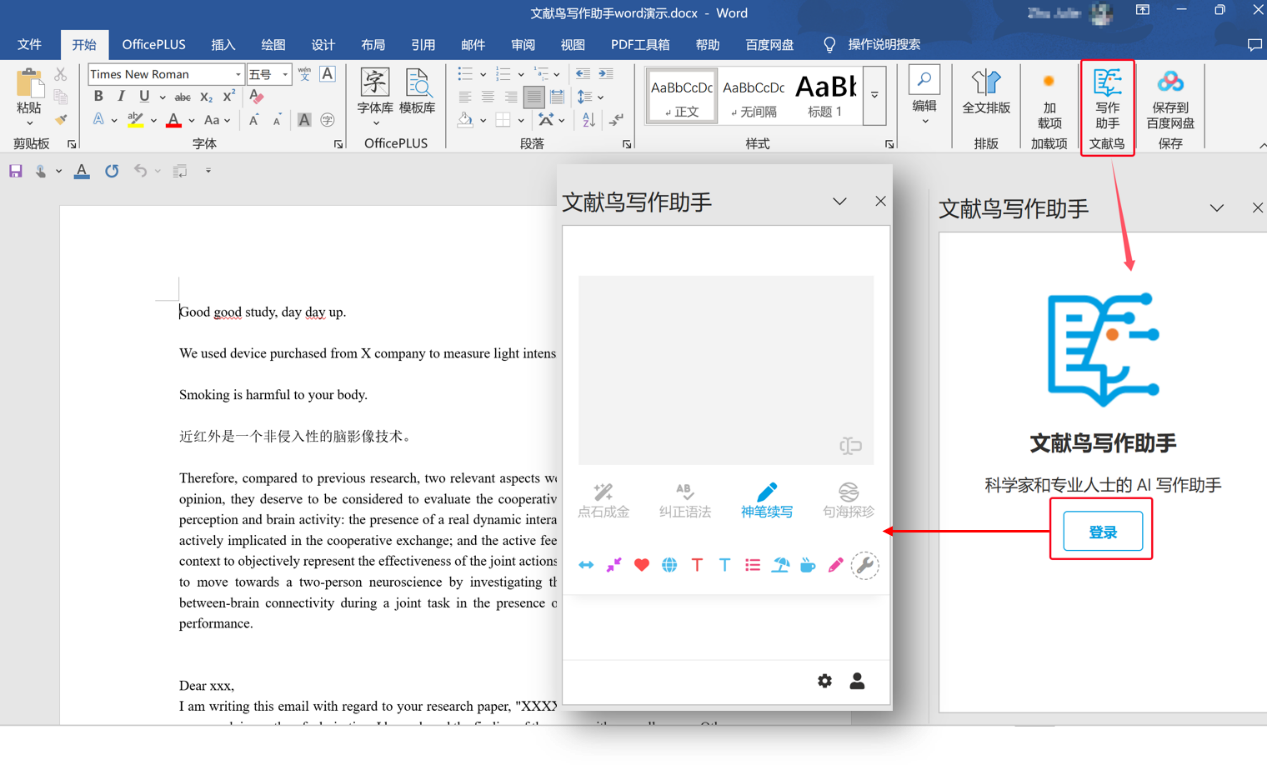
Task: Open assistant settings via the gear icon
Action: [x=824, y=681]
